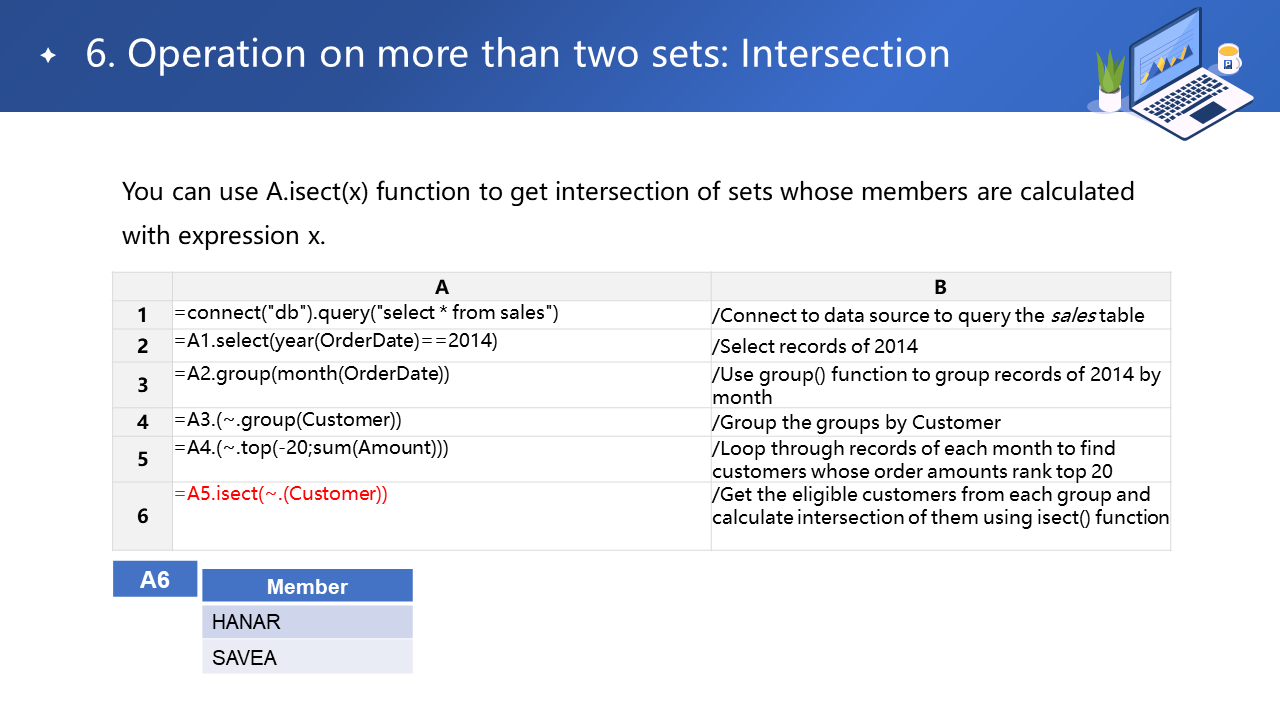Select the A4 top(-20) expression cell
Screen dimensions: 1280x720
[441, 458]
